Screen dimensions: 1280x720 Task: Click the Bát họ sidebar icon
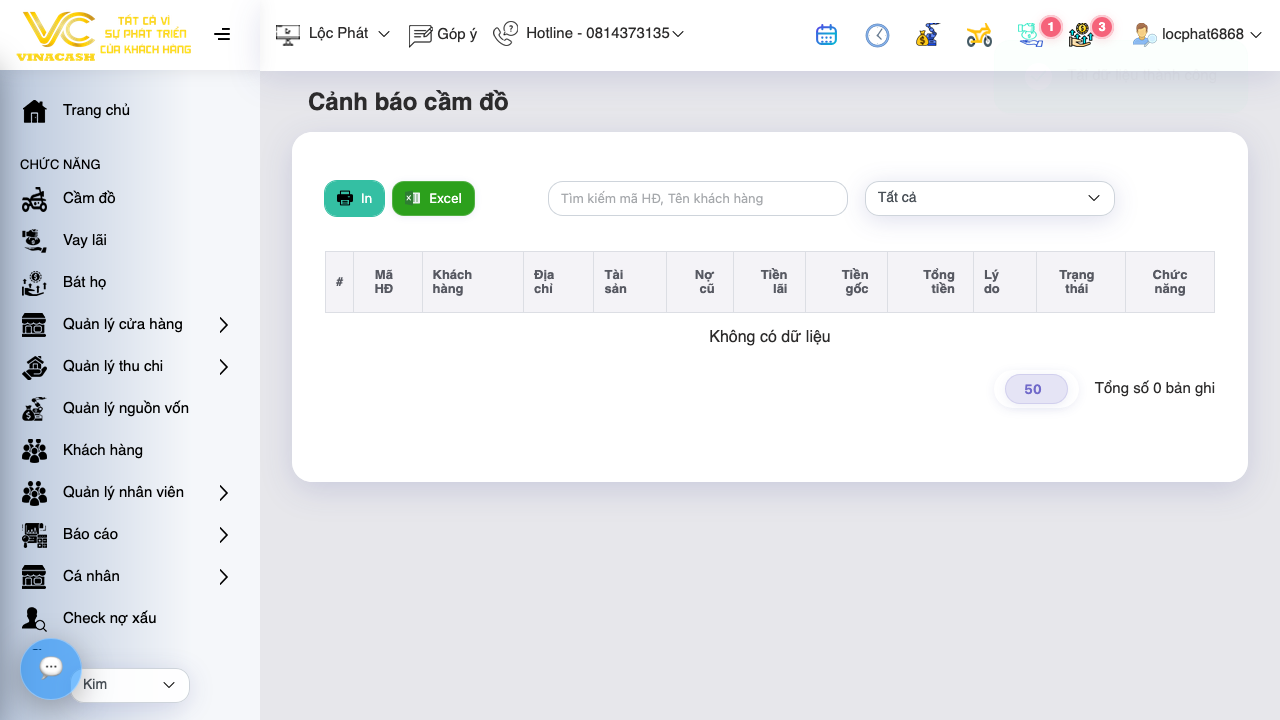(x=35, y=283)
